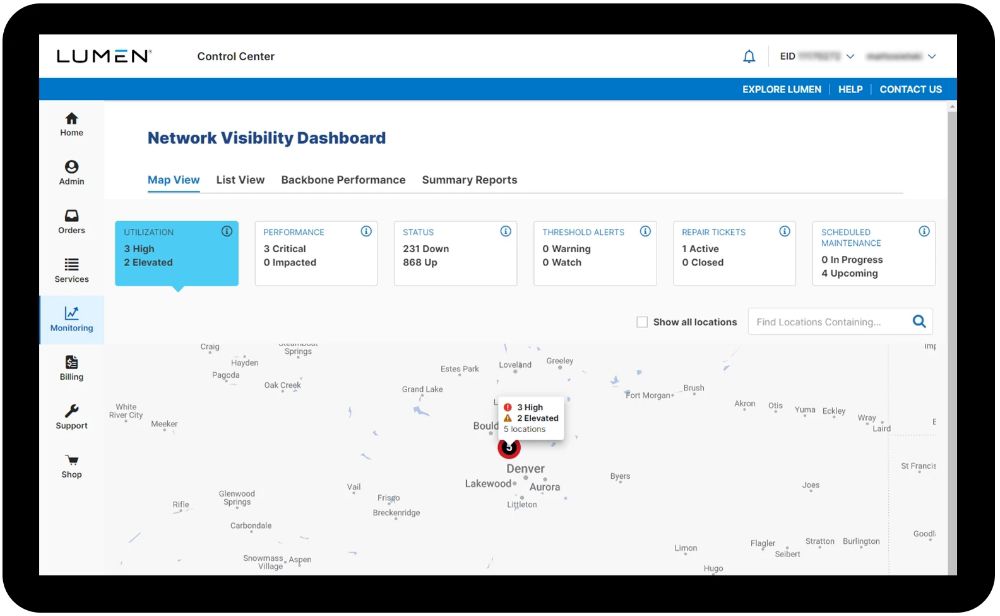1000x616 pixels.
Task: Select the Repair Tickets summary card
Action: click(x=735, y=253)
